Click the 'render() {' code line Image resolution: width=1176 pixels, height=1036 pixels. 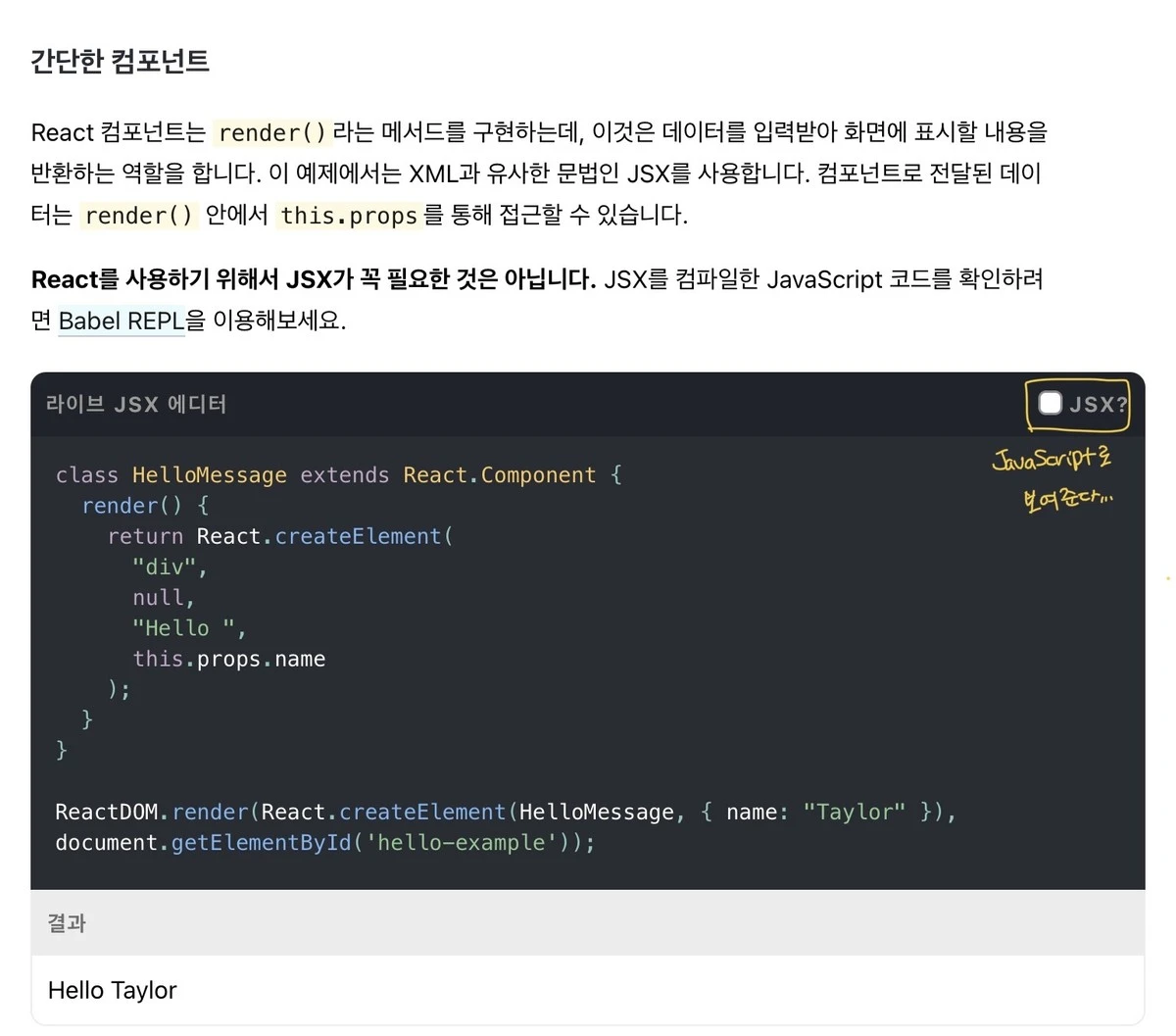145,506
